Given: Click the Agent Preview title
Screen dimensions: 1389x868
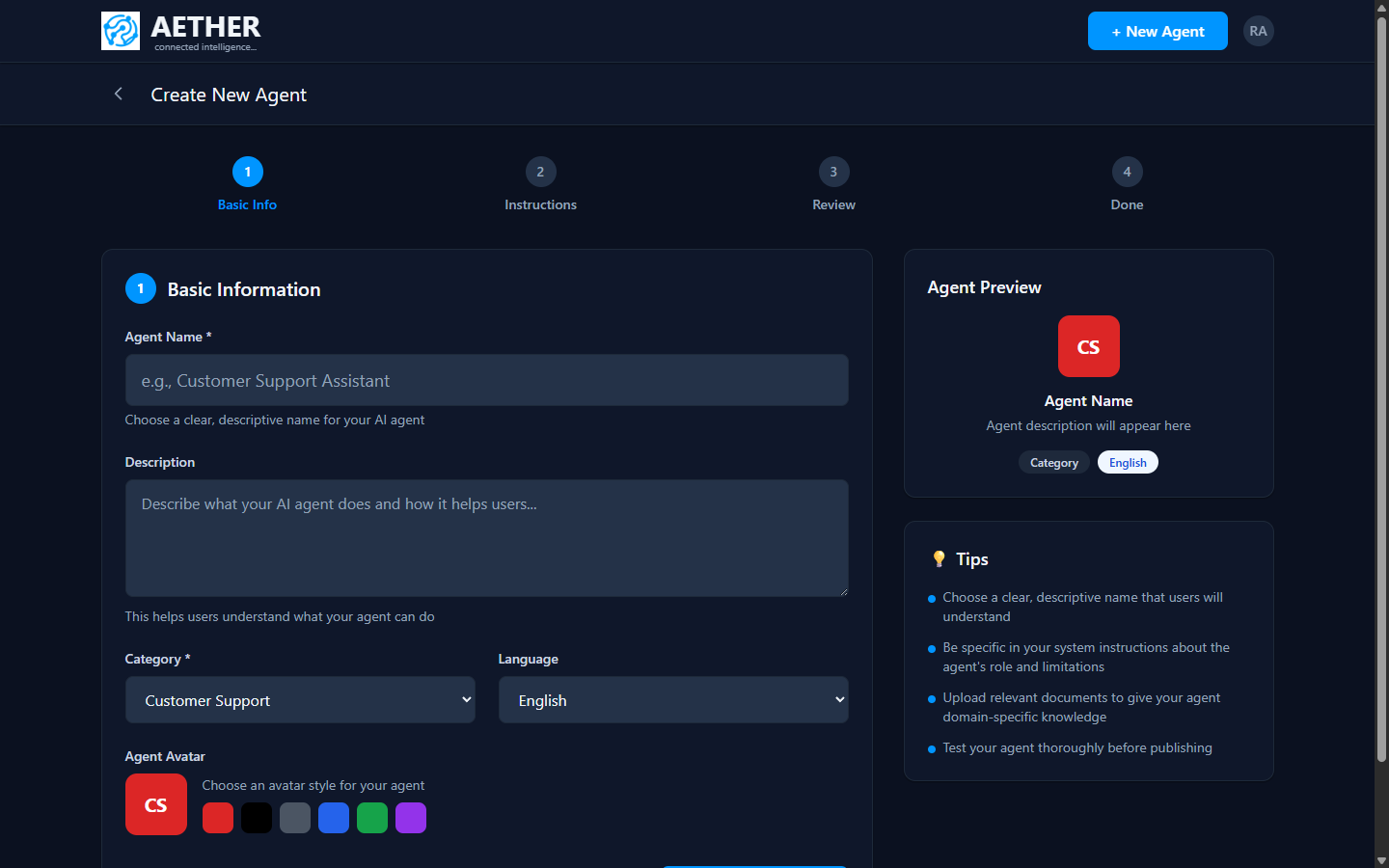Looking at the screenshot, I should click(984, 287).
